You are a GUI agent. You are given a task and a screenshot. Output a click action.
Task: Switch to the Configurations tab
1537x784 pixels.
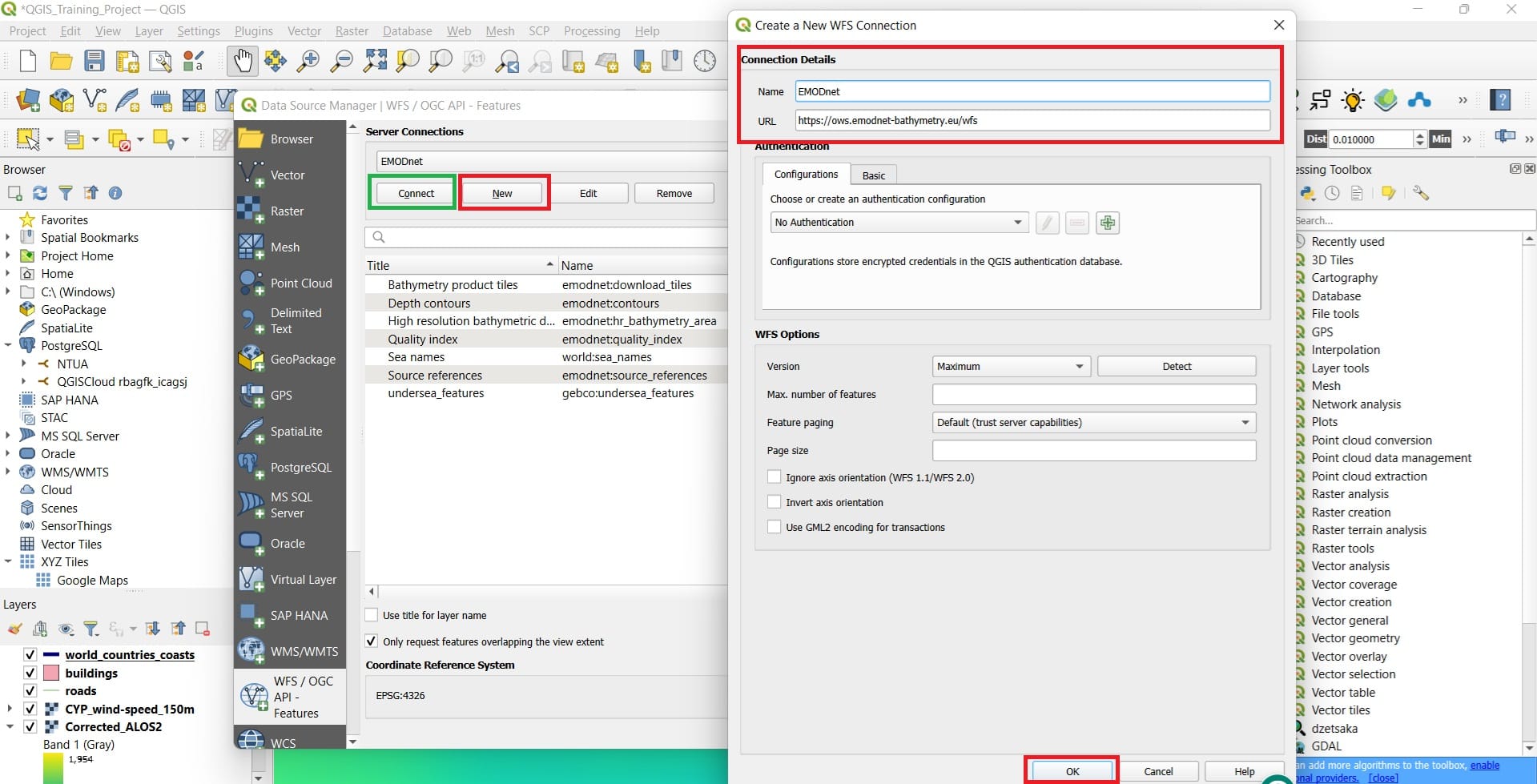tap(806, 175)
